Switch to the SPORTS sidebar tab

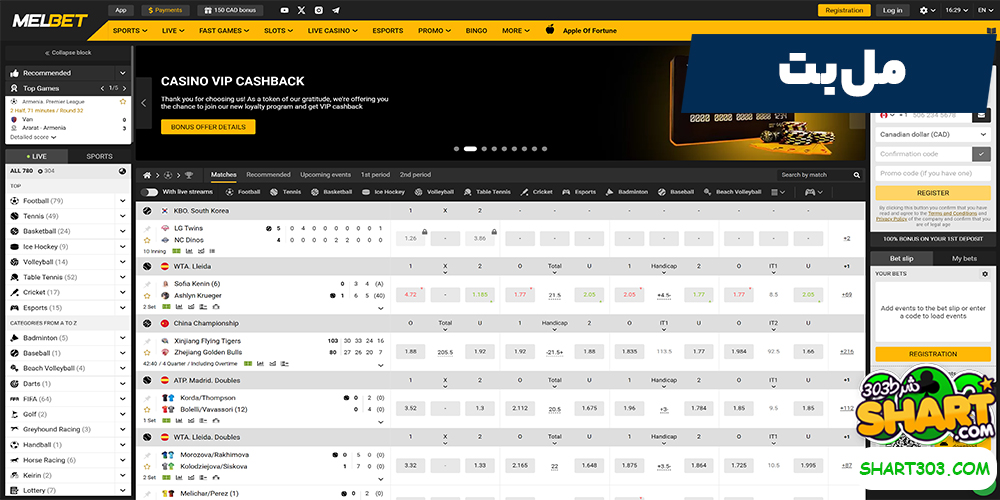click(x=99, y=156)
